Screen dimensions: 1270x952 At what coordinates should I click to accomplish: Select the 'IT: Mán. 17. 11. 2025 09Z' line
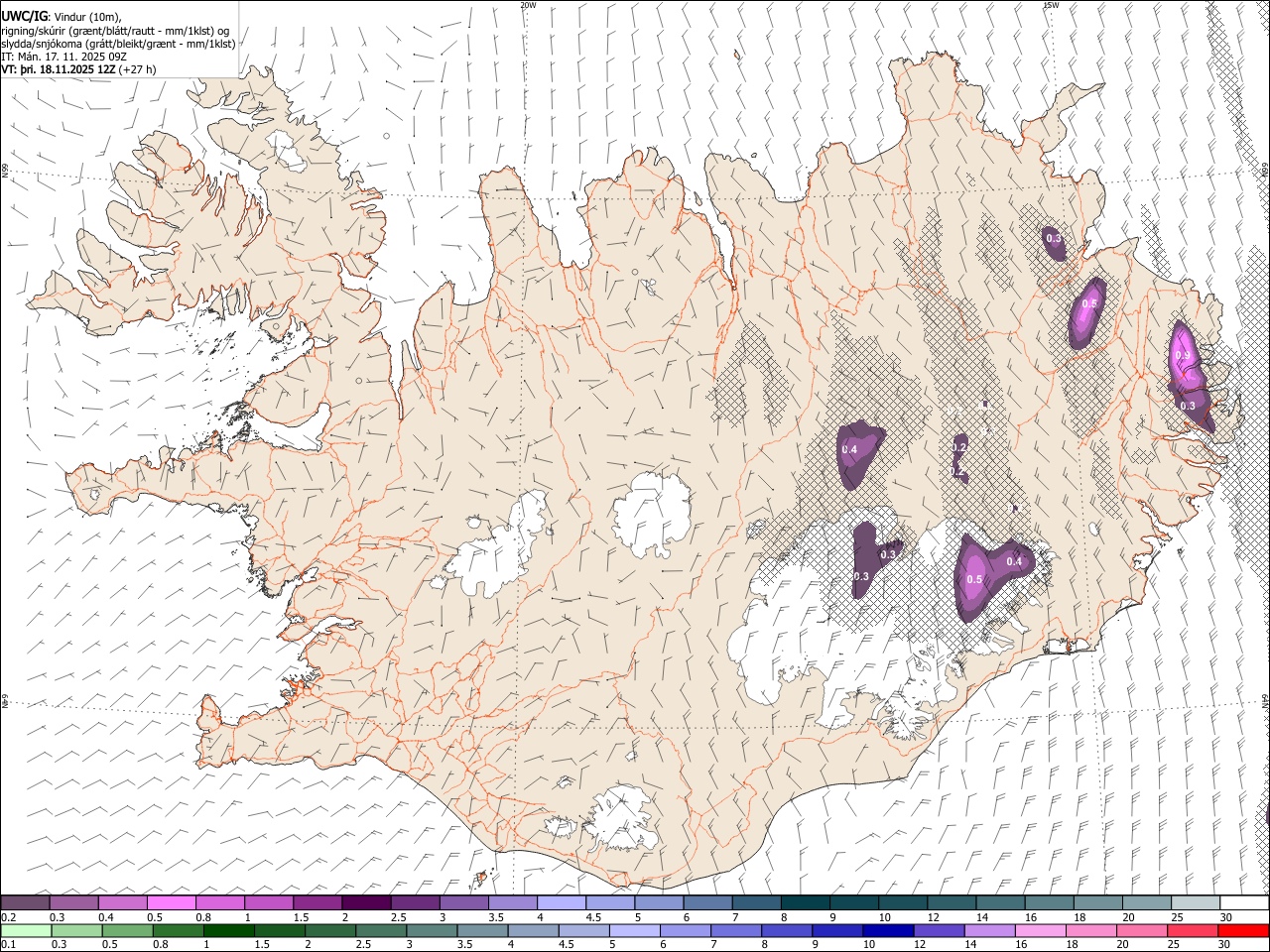63,57
